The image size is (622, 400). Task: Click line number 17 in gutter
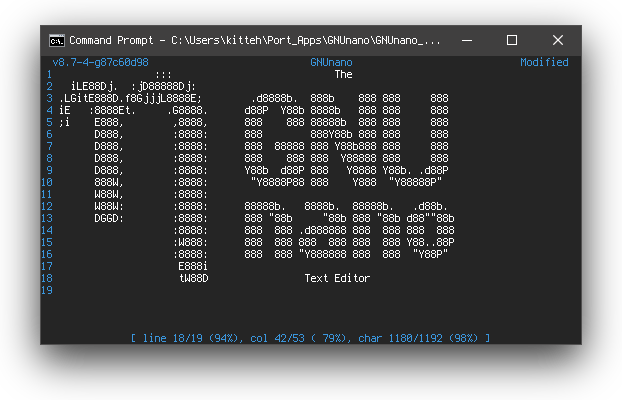click(47, 266)
